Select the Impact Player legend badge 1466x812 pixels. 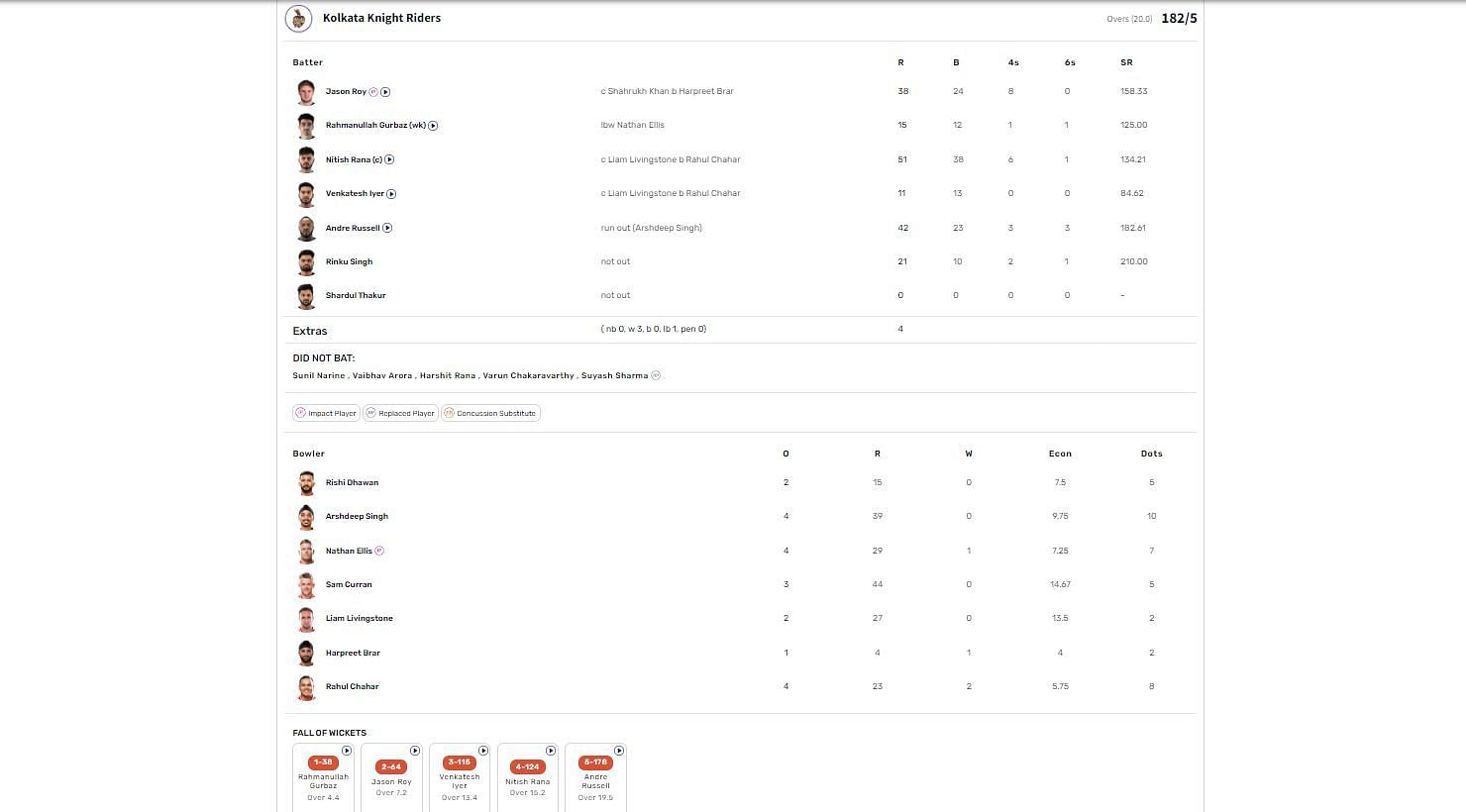coord(326,413)
